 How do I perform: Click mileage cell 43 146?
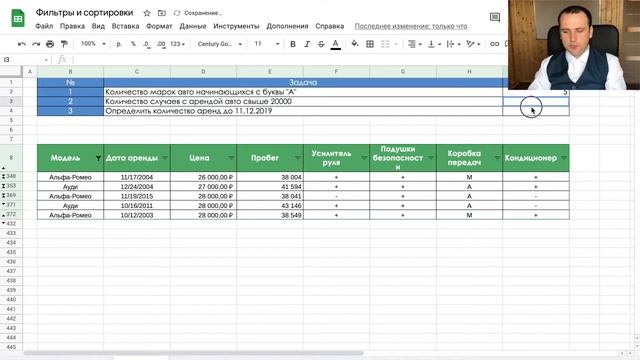tap(270, 205)
